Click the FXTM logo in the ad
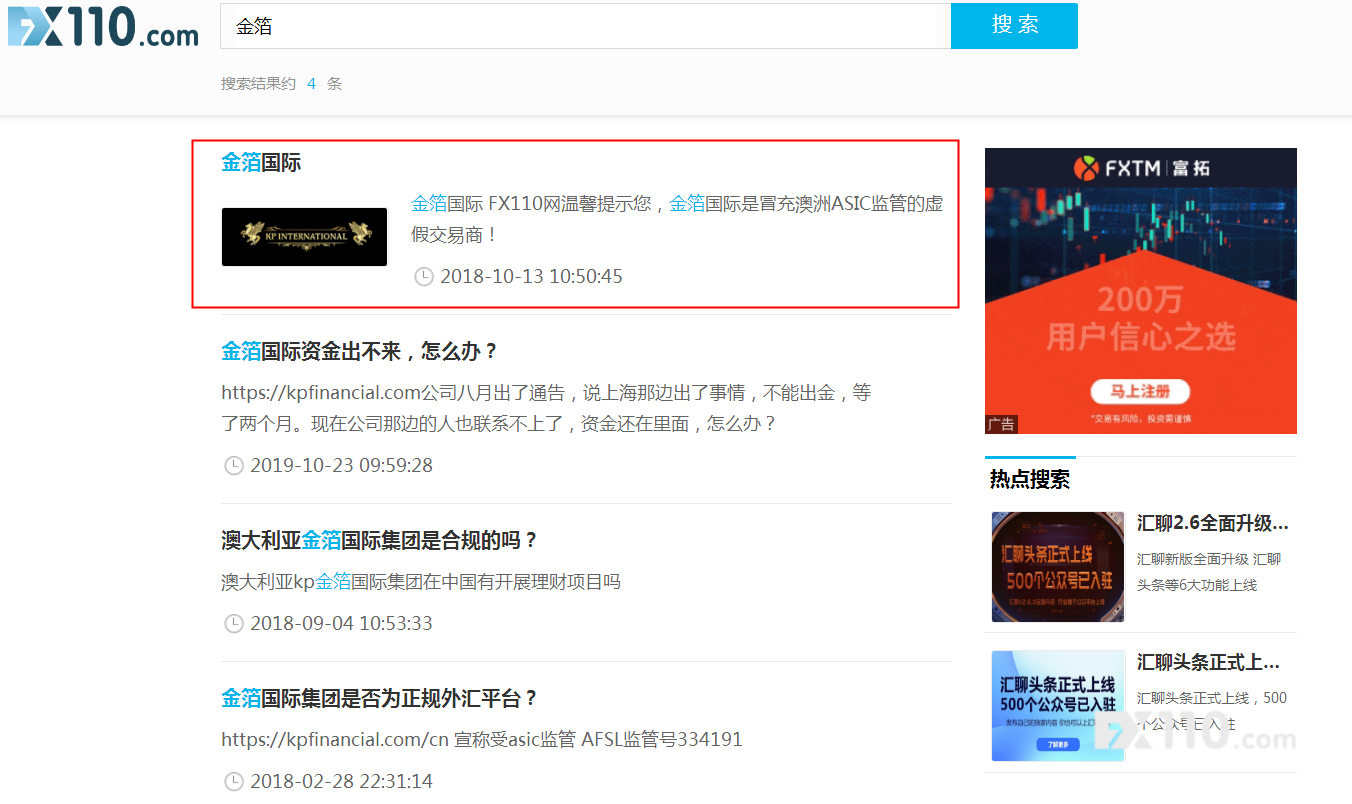 1141,168
